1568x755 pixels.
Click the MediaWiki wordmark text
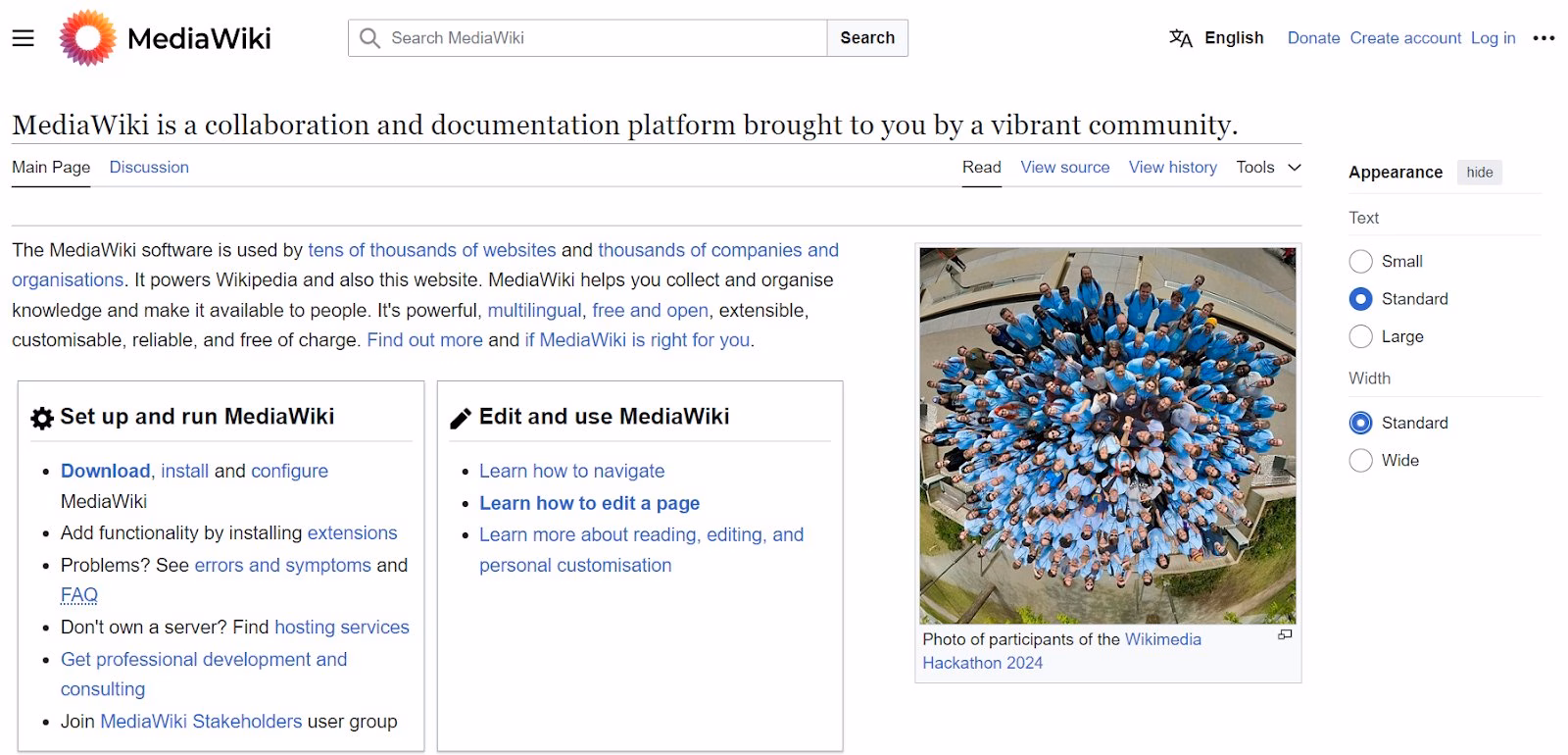(x=199, y=38)
